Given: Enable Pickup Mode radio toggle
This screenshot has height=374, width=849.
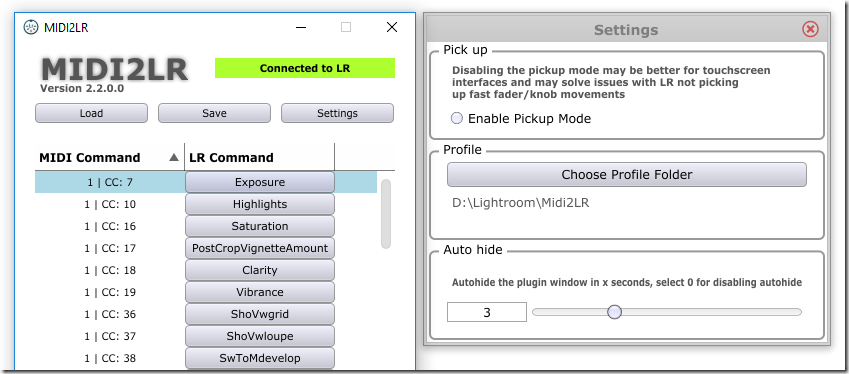Looking at the screenshot, I should (457, 118).
